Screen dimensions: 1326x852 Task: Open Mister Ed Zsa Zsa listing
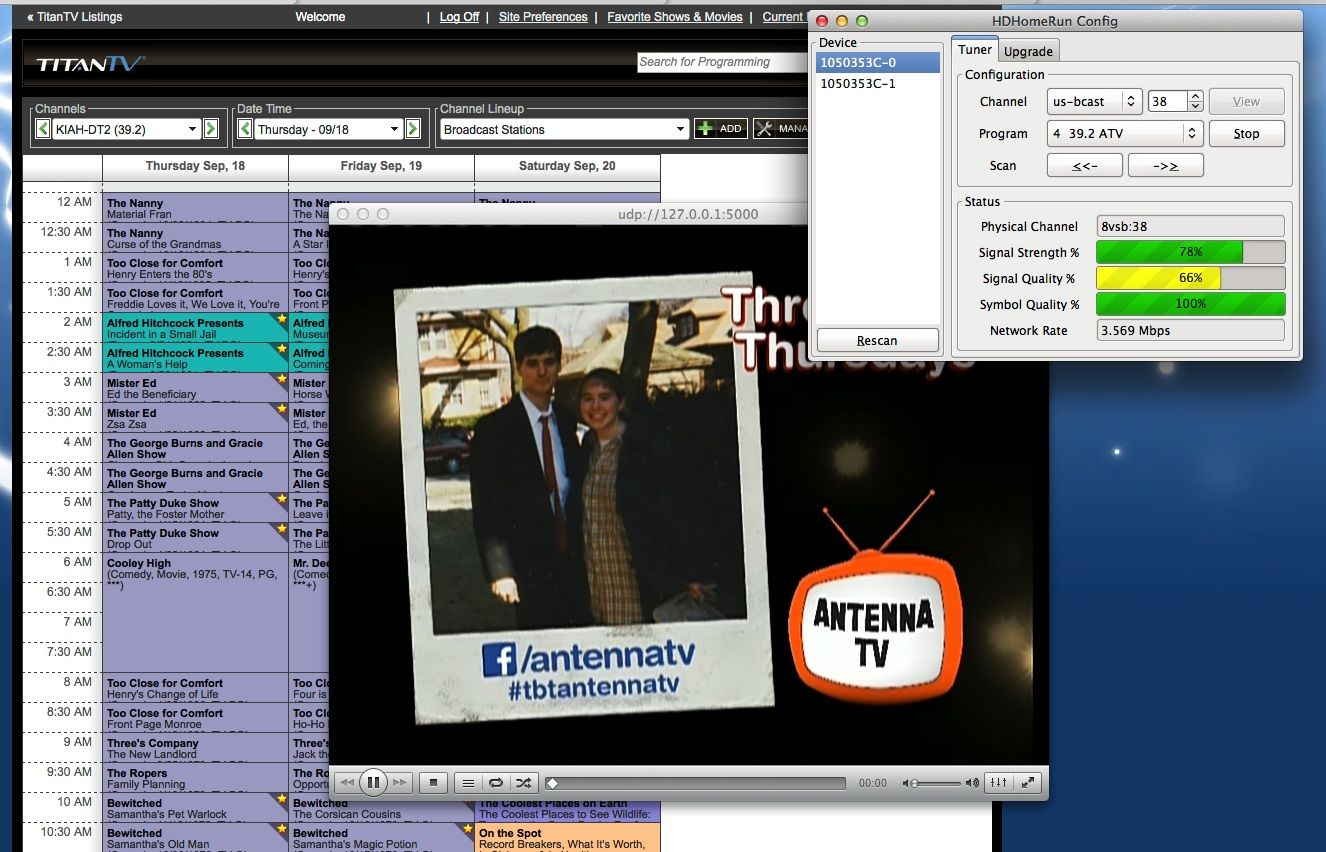pyautogui.click(x=195, y=418)
